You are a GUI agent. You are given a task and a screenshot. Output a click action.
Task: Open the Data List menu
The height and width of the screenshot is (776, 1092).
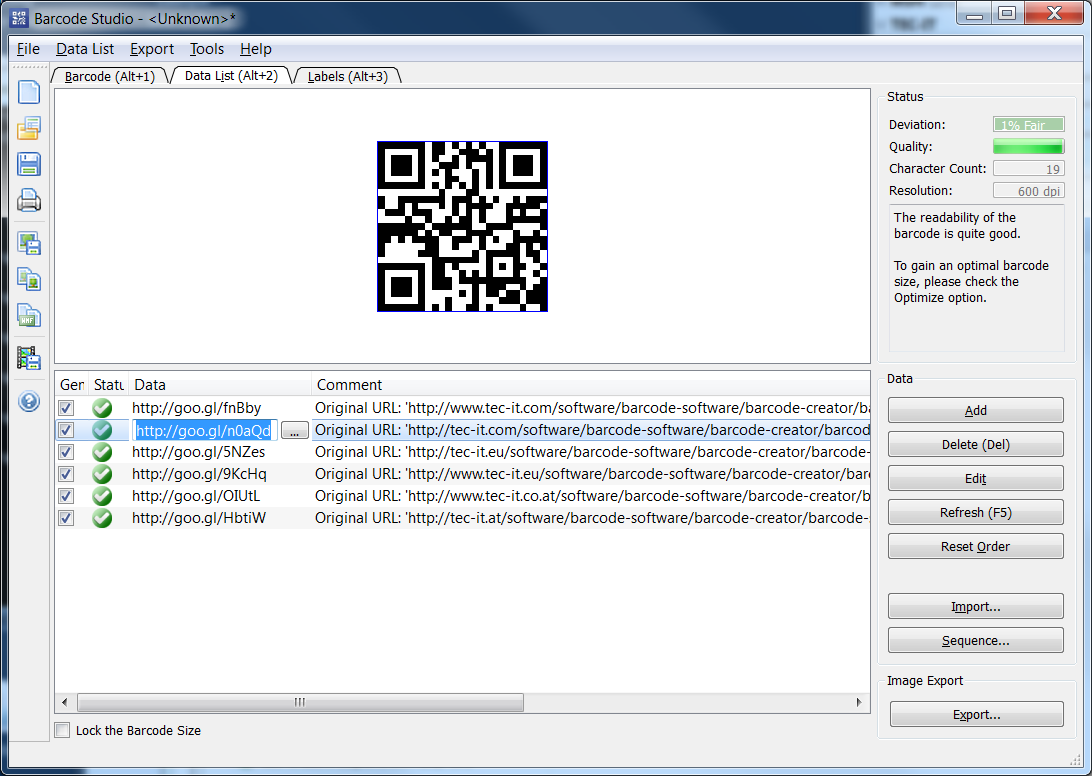pos(85,49)
